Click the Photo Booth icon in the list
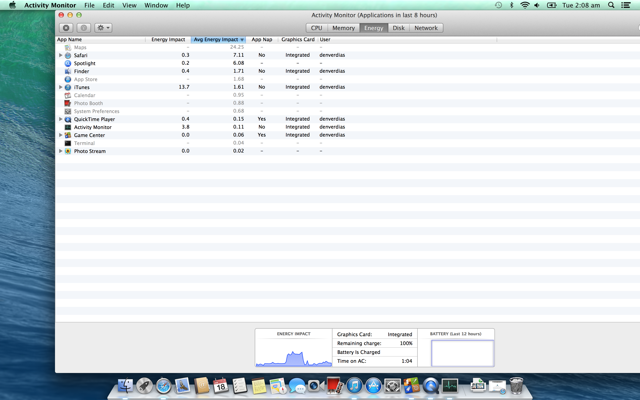Viewport: 640px width, 400px height. click(x=68, y=103)
